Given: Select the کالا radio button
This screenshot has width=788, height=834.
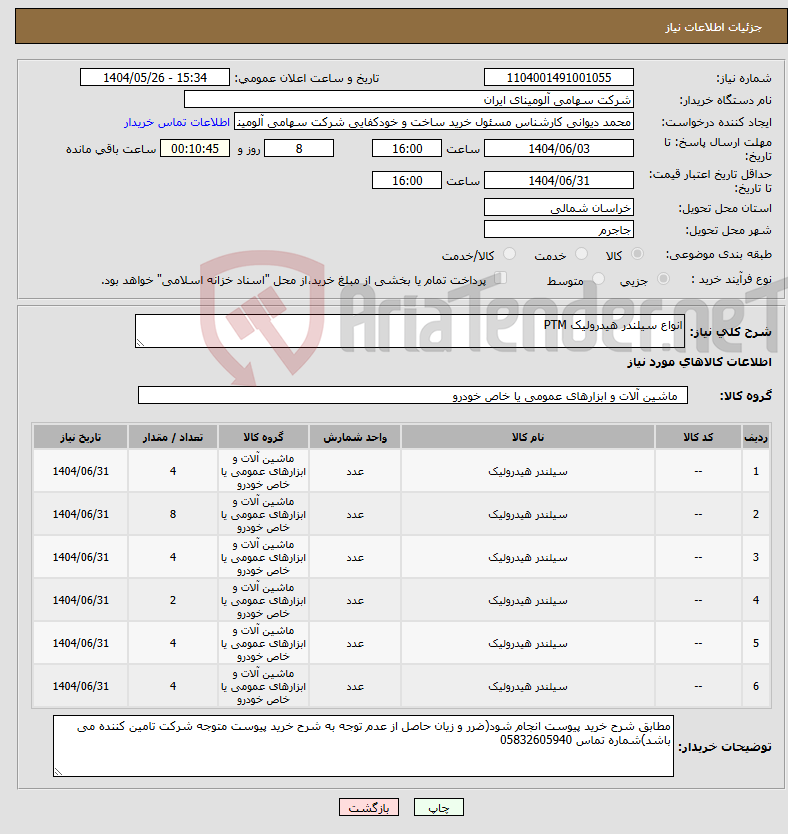Looking at the screenshot, I should coord(637,254).
